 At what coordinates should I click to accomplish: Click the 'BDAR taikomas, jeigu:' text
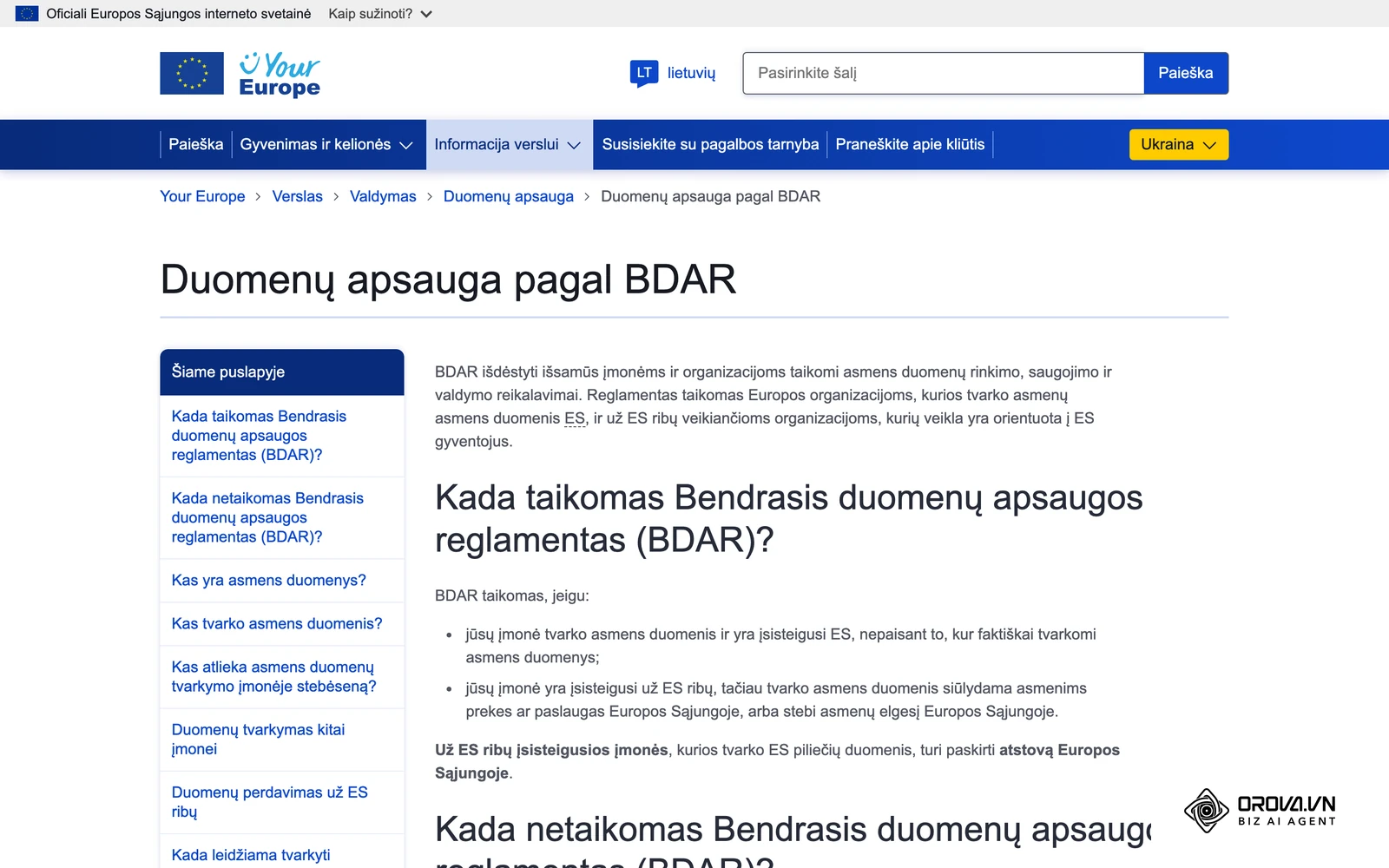(x=512, y=595)
